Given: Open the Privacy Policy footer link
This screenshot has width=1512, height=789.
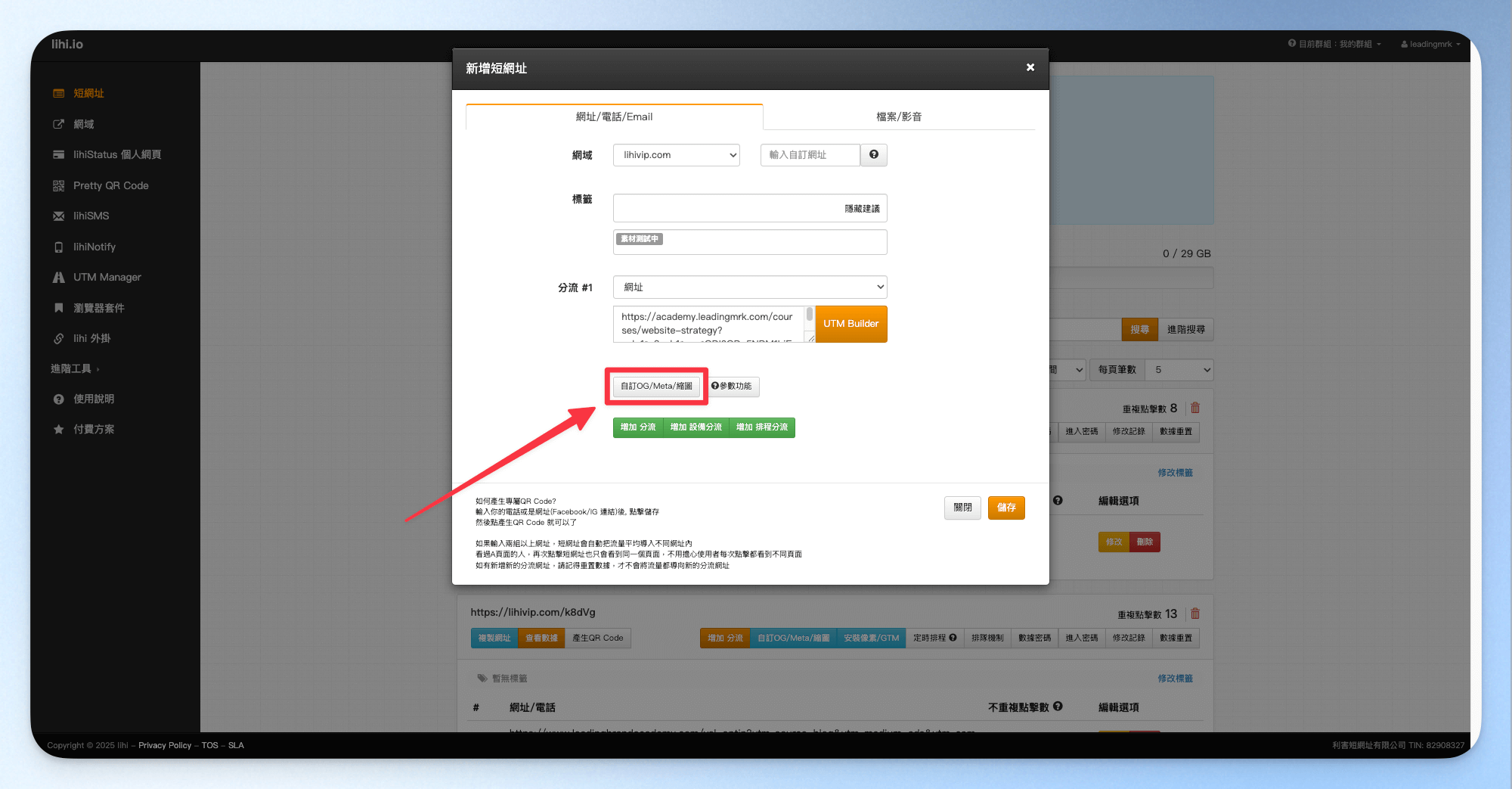Looking at the screenshot, I should [x=165, y=745].
